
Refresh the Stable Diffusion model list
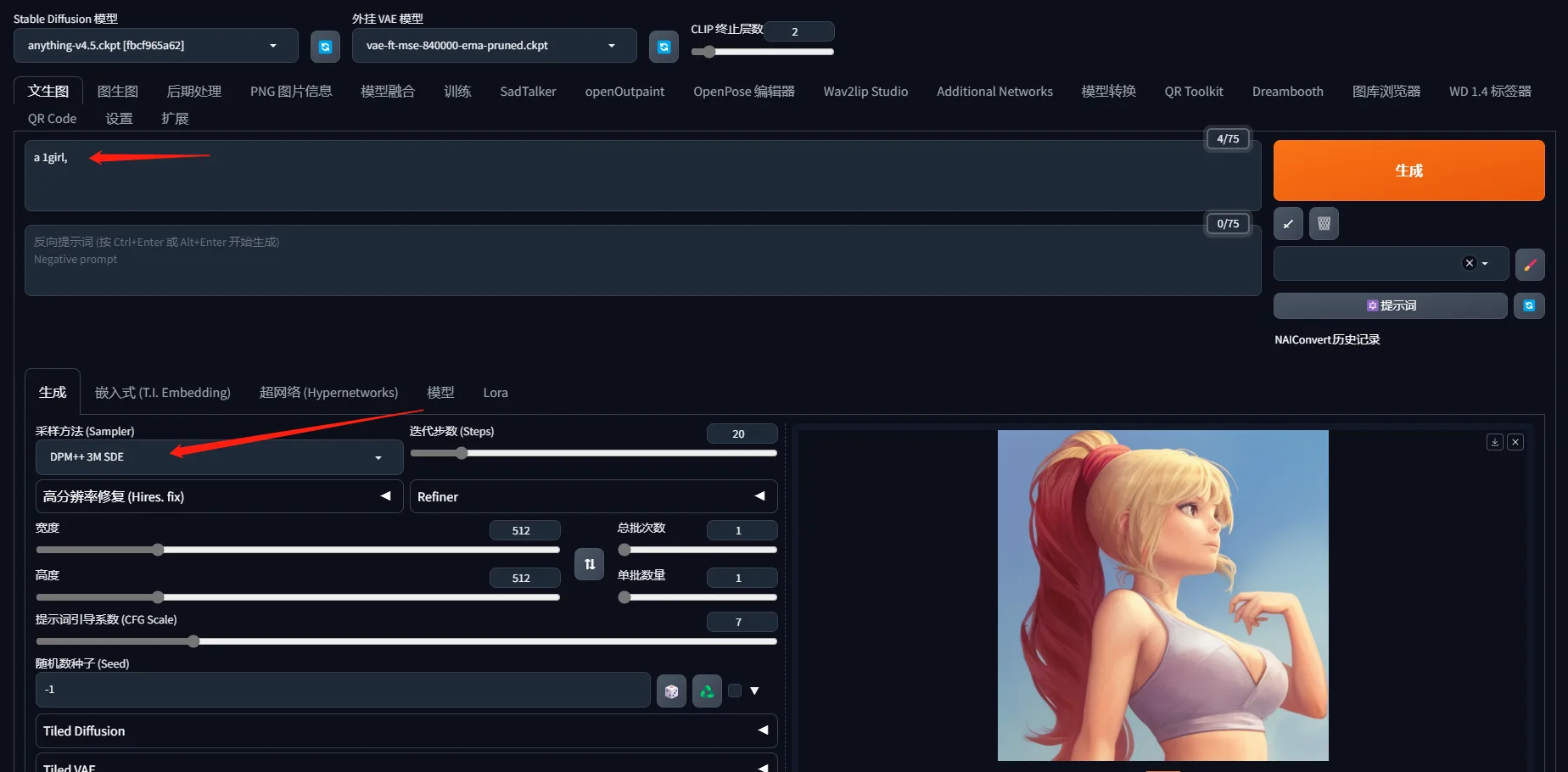(x=325, y=47)
